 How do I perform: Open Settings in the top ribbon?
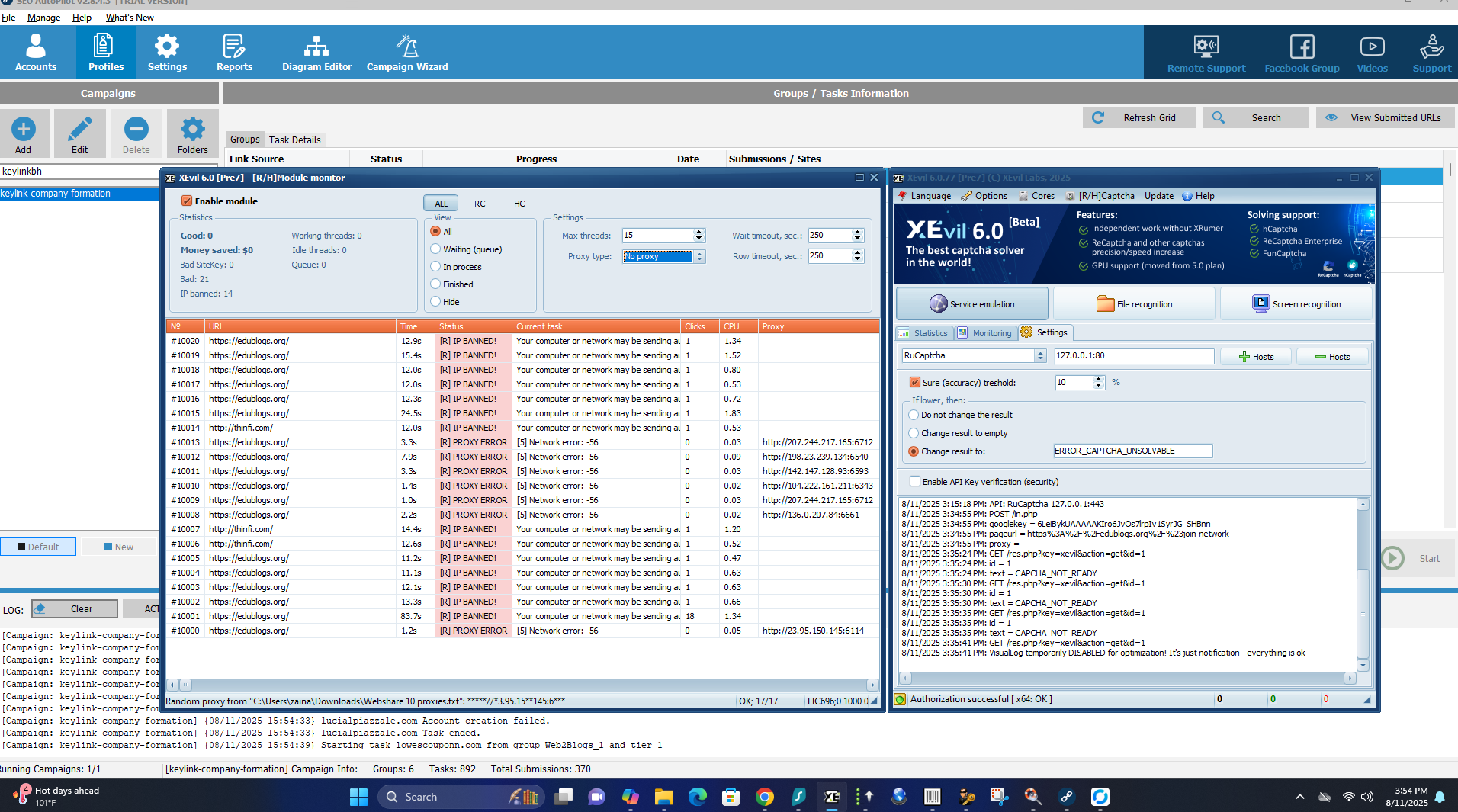[167, 53]
